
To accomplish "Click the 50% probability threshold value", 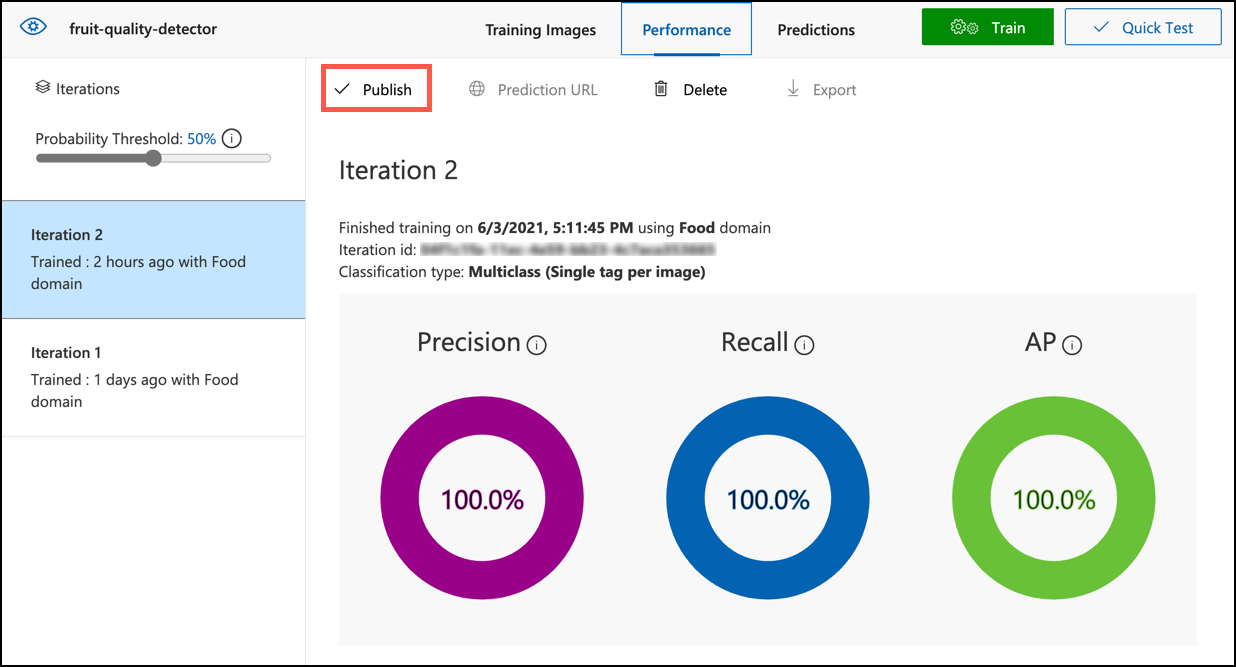I will pyautogui.click(x=201, y=139).
